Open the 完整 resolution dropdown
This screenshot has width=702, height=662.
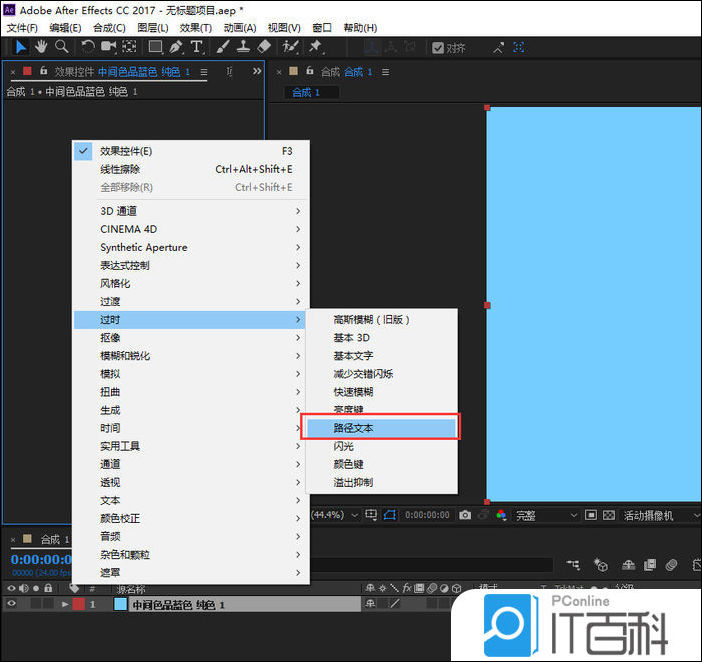pos(546,515)
